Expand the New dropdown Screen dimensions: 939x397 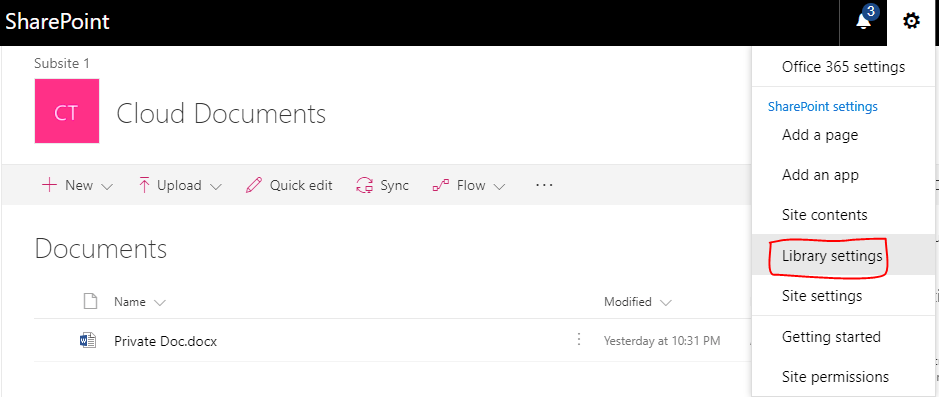(x=107, y=186)
